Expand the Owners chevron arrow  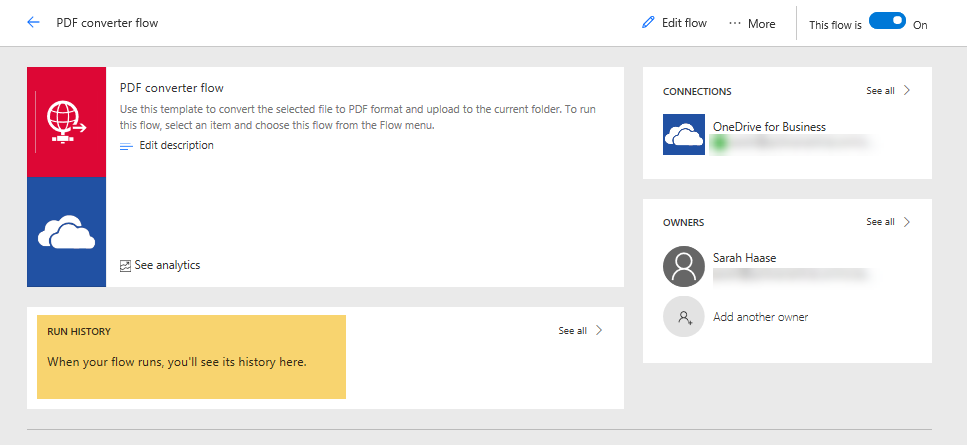coord(907,222)
